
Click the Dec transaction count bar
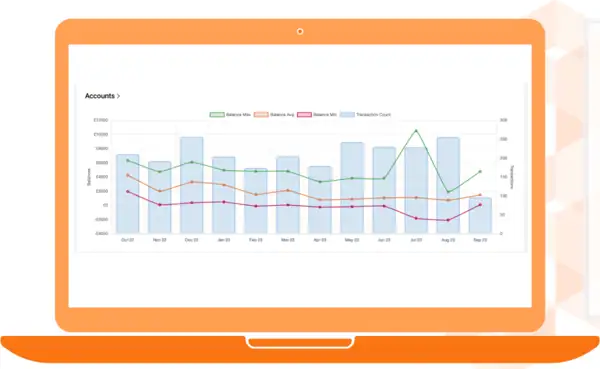click(x=192, y=185)
